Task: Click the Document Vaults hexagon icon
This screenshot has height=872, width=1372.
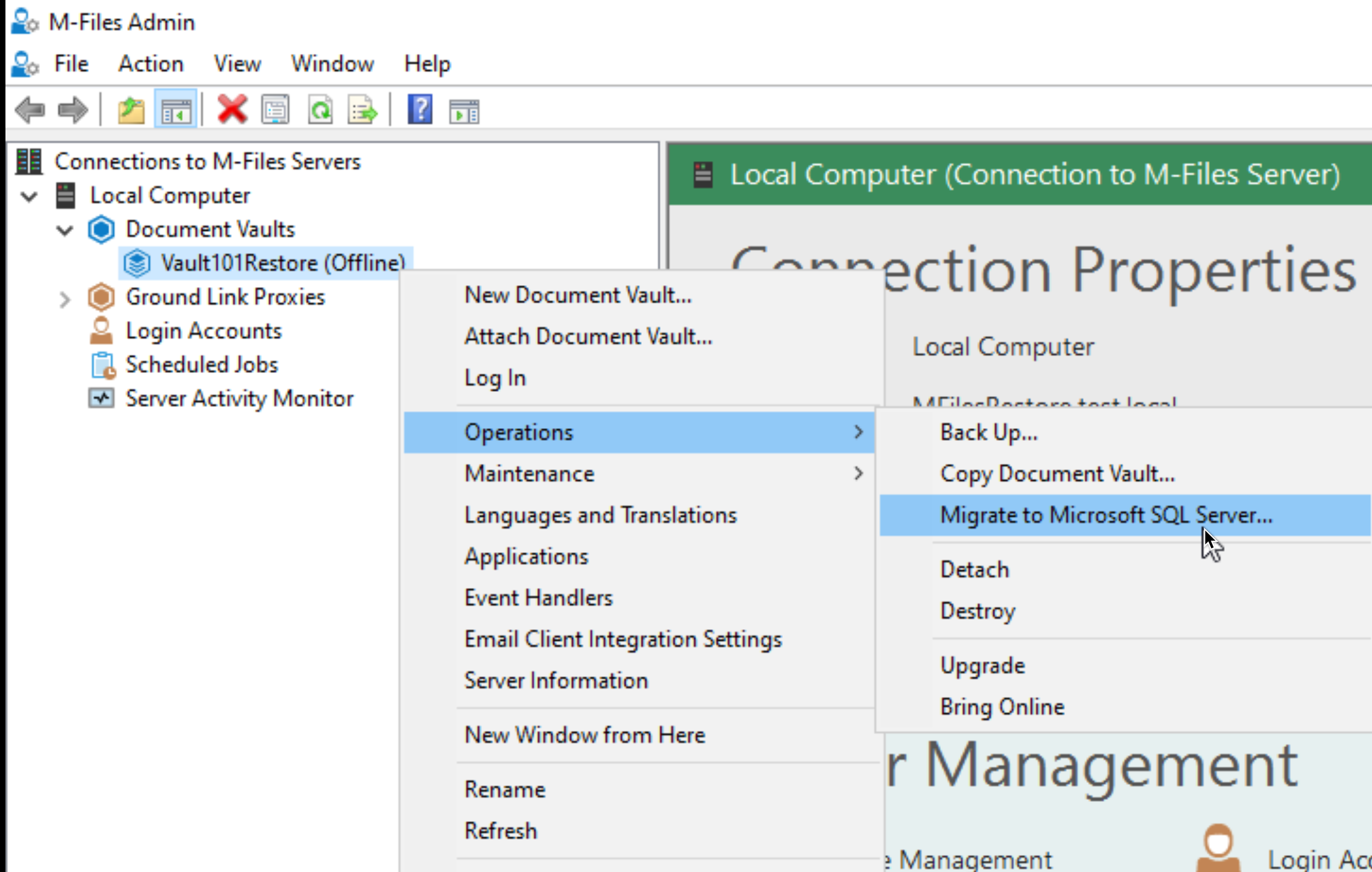Action: (x=101, y=230)
